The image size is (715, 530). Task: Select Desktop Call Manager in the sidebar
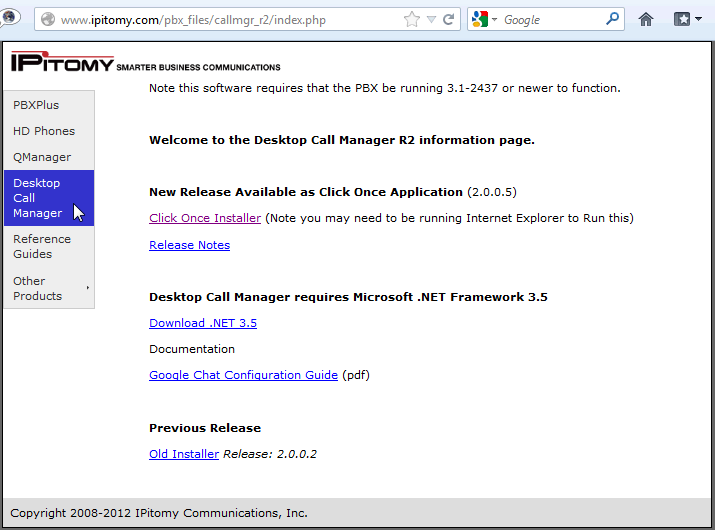[x=49, y=198]
